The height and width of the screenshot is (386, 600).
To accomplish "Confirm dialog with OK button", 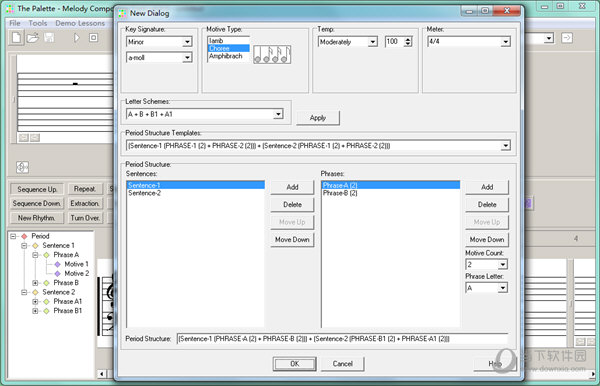I will (x=295, y=364).
